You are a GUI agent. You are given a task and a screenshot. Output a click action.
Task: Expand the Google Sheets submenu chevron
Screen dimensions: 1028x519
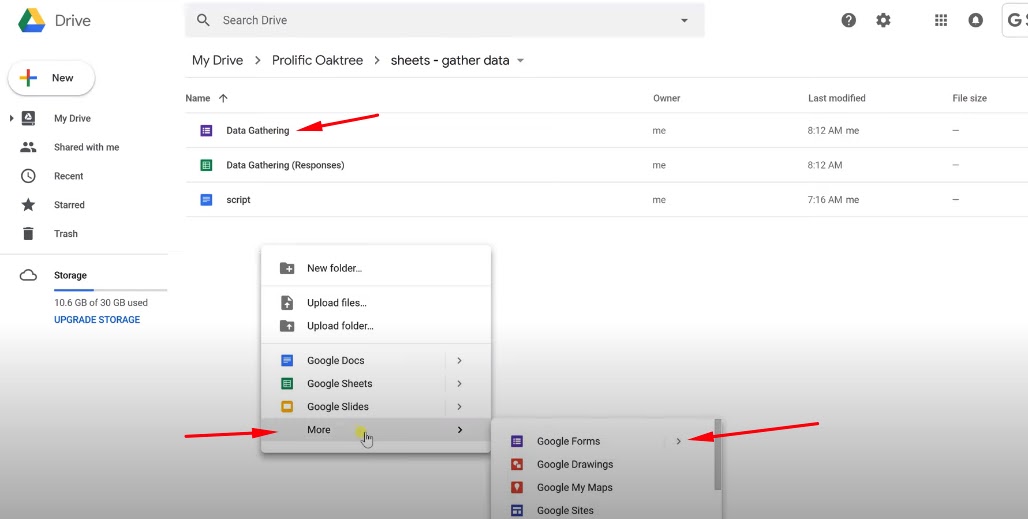460,383
